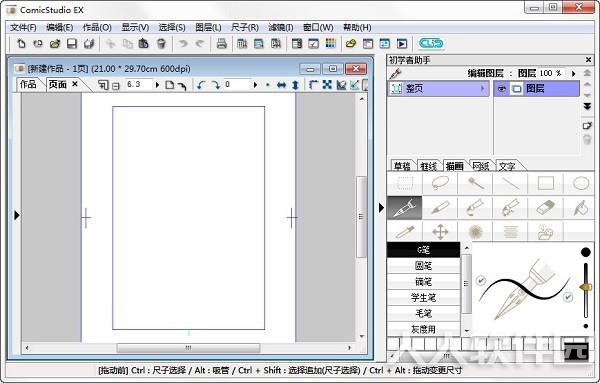
Task: Select the marker tool beside the pen
Action: point(440,208)
